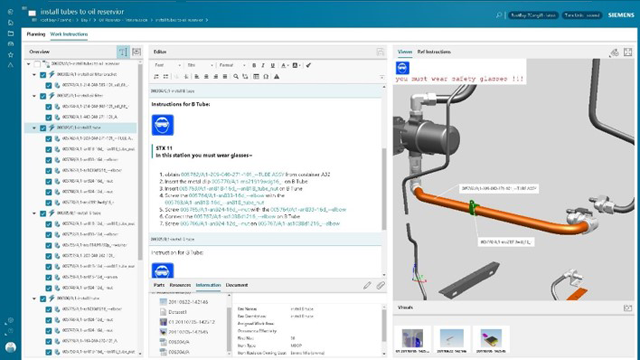Switch to the Planning tab
This screenshot has height=360, width=640.
(36, 34)
